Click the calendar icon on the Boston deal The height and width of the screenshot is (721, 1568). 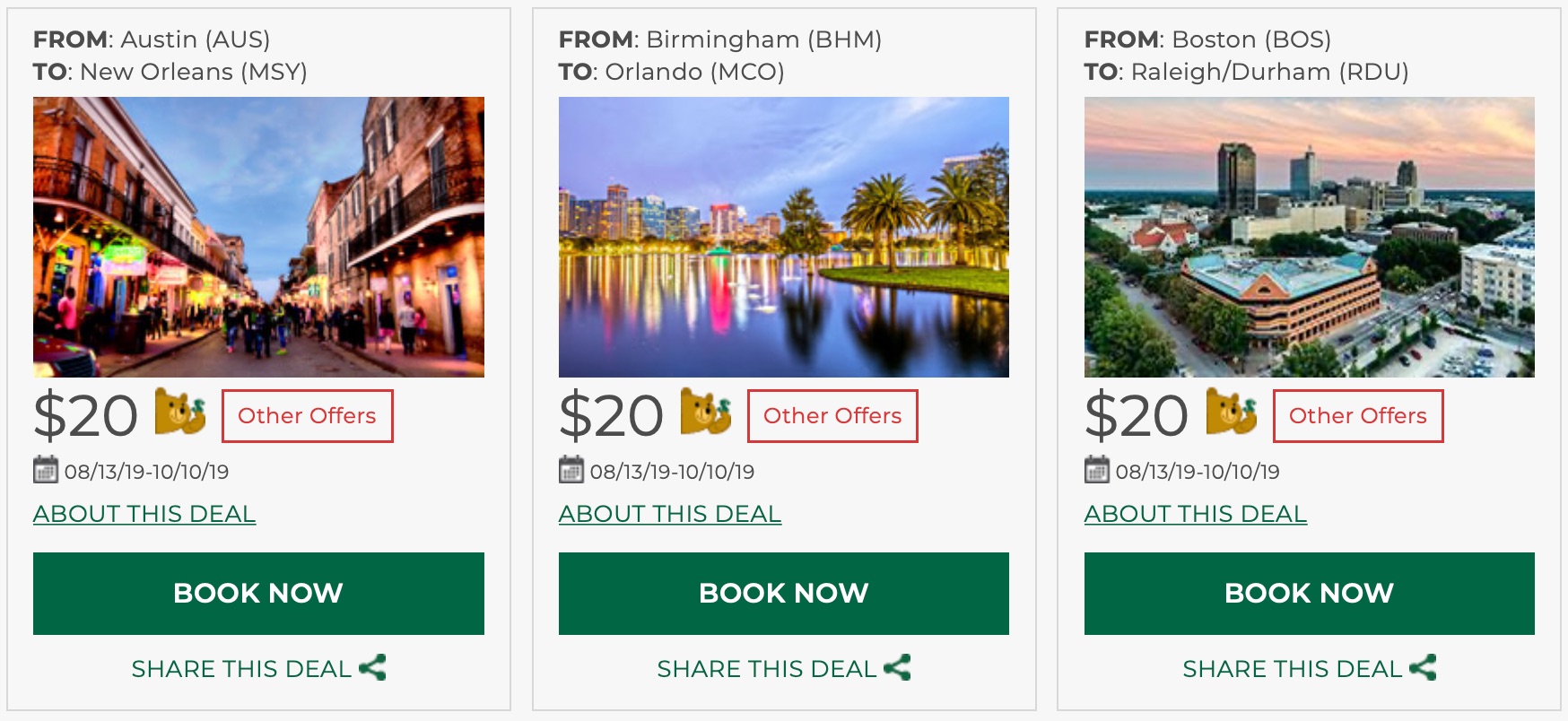[x=1097, y=470]
